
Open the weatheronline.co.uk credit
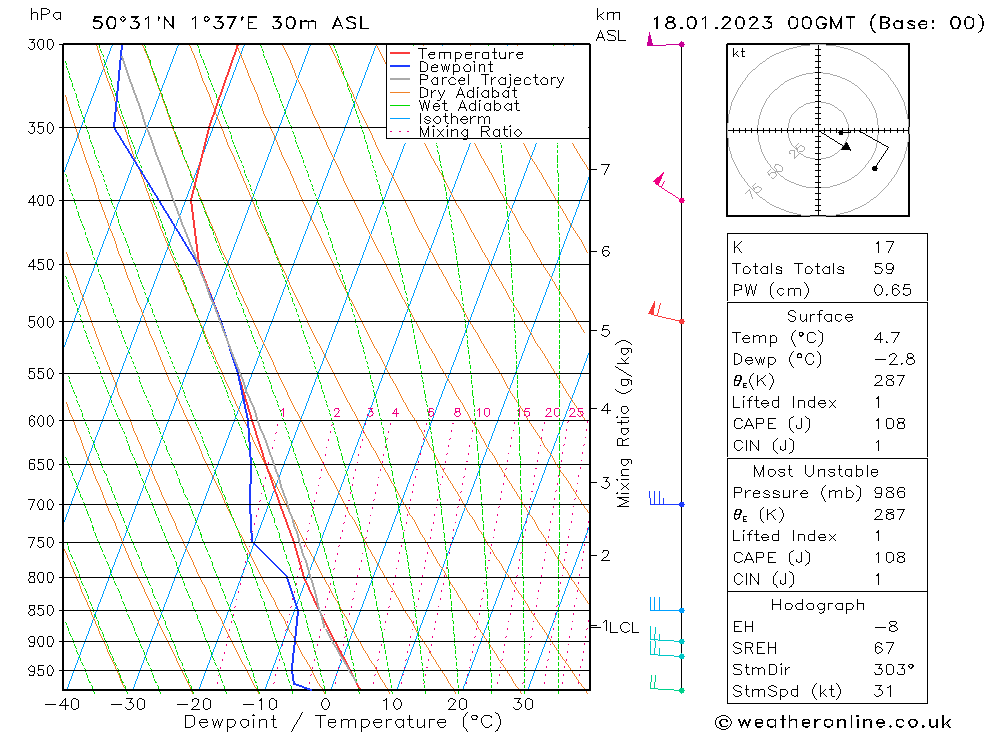pyautogui.click(x=833, y=722)
